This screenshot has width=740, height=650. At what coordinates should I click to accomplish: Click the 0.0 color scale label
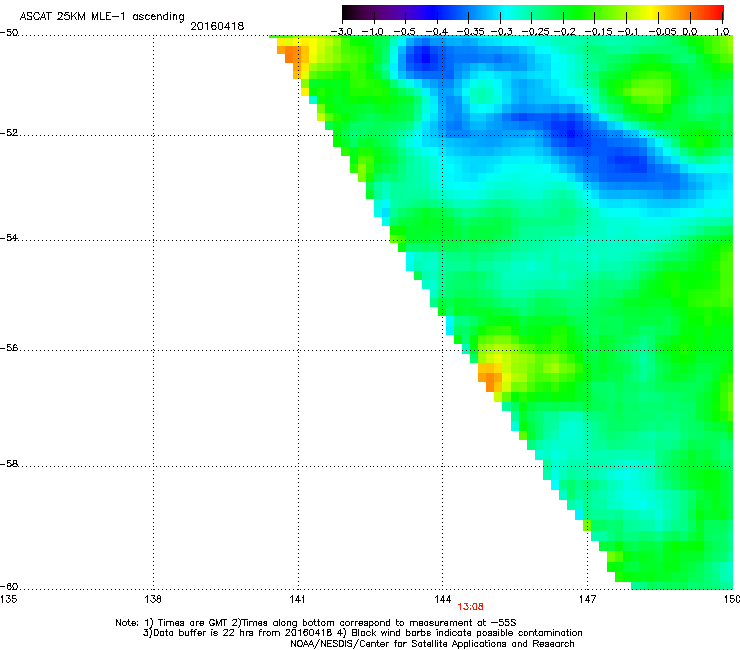690,32
